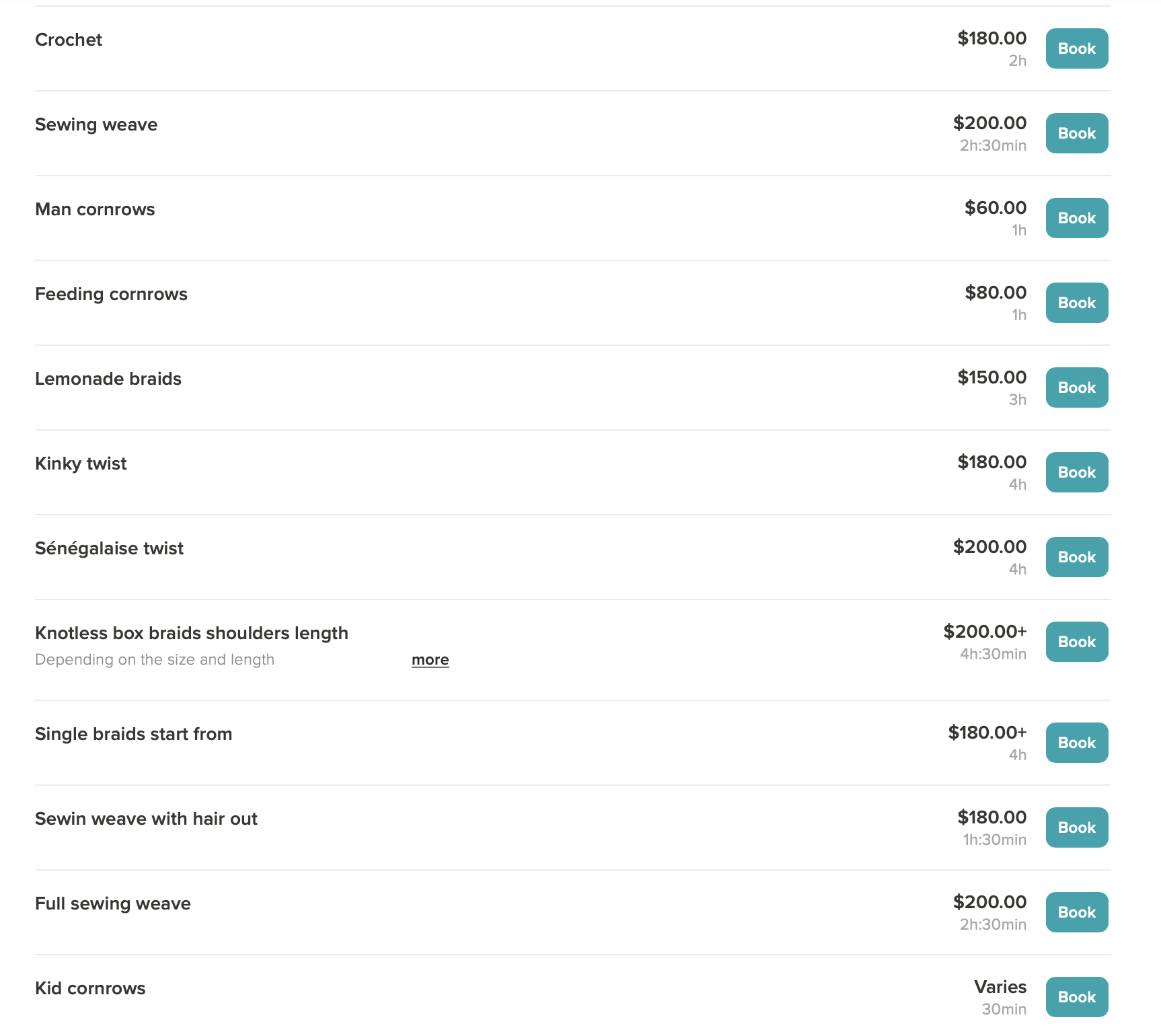
Task: Book Feeding cornrows service
Action: point(1077,303)
